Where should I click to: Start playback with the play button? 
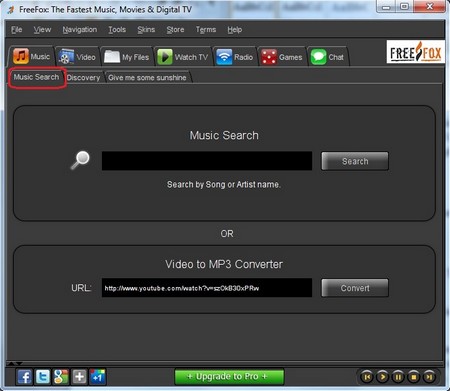click(x=383, y=377)
